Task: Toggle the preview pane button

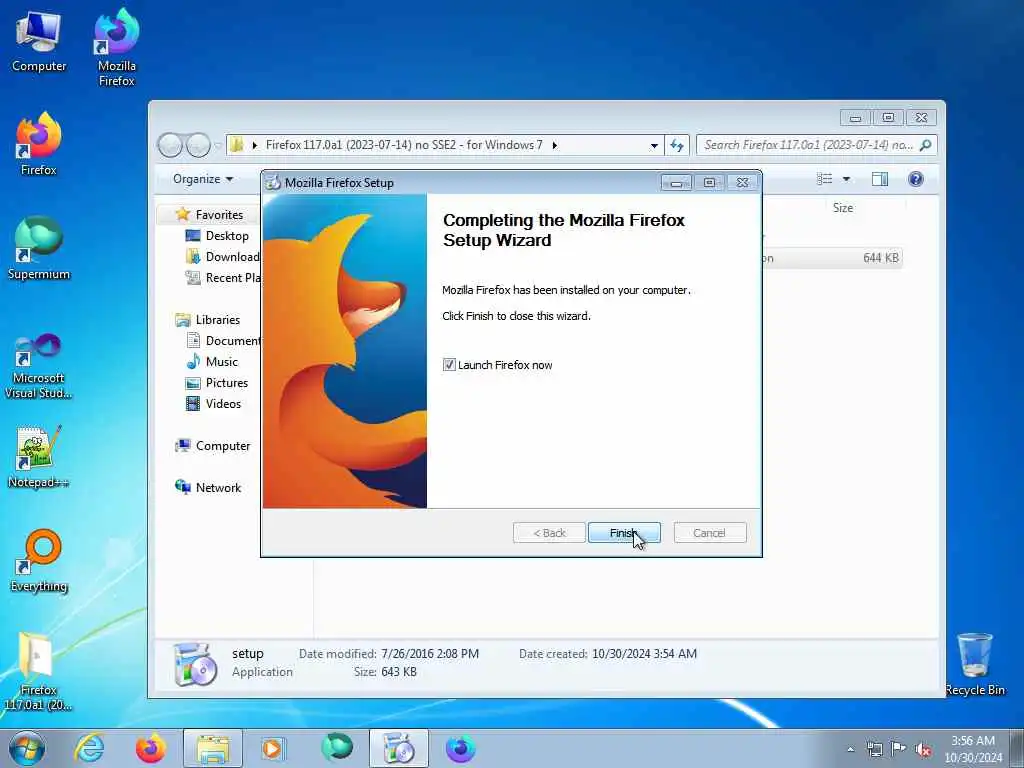Action: 880,179
